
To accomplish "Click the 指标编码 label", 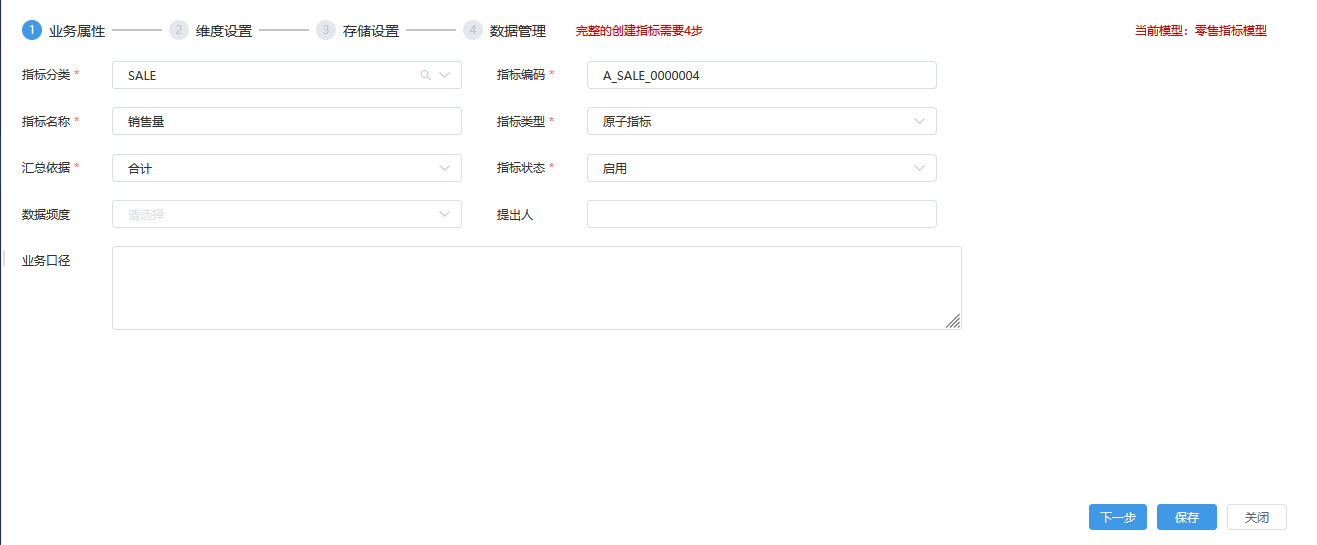I will tap(521, 75).
